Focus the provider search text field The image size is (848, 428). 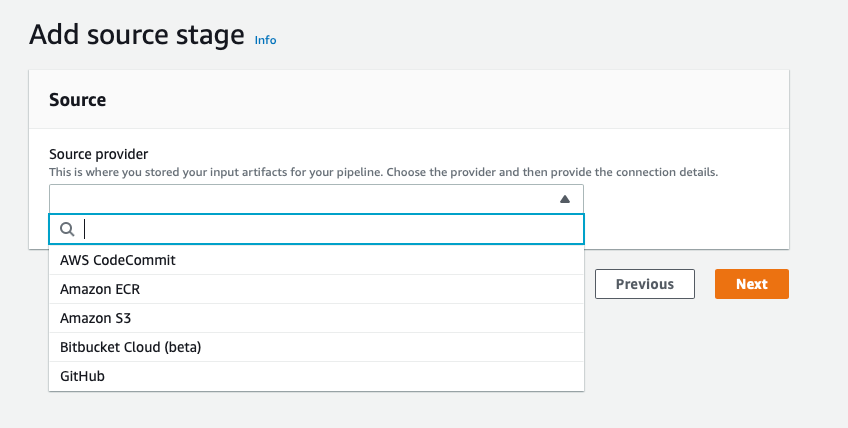330,230
